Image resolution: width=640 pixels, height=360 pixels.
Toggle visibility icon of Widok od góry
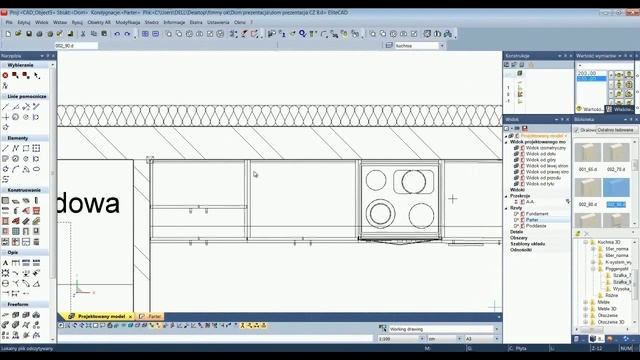516,160
